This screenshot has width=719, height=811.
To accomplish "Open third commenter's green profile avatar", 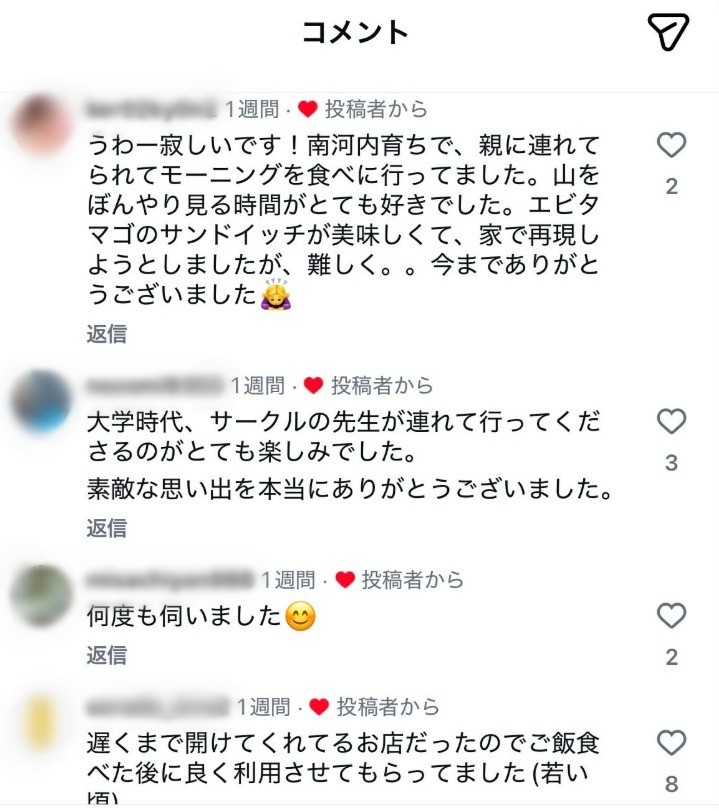I will pos(42,596).
